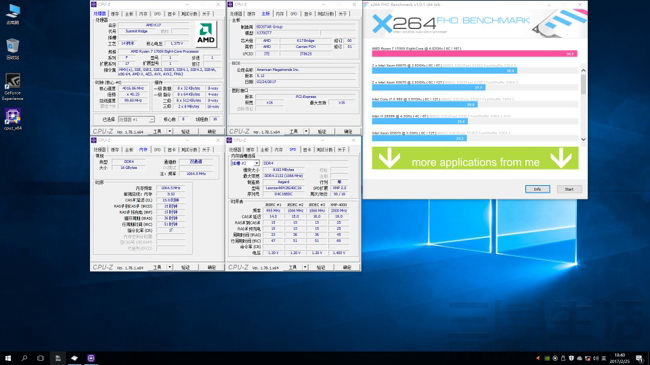This screenshot has height=365, width=650.
Task: Click the CPU-Z title icon of the mainboard window
Action: [x=230, y=4]
